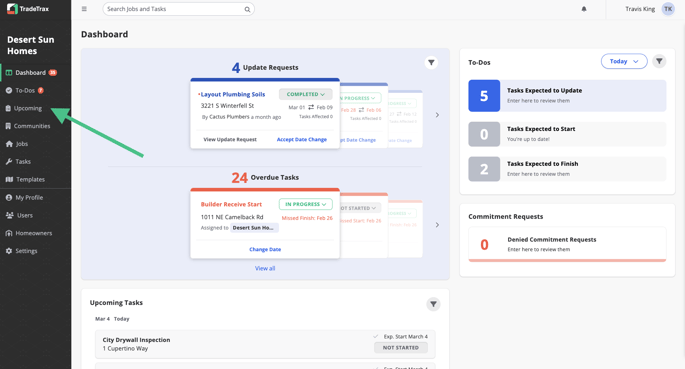
Task: Click Accept Date Change link
Action: (302, 139)
